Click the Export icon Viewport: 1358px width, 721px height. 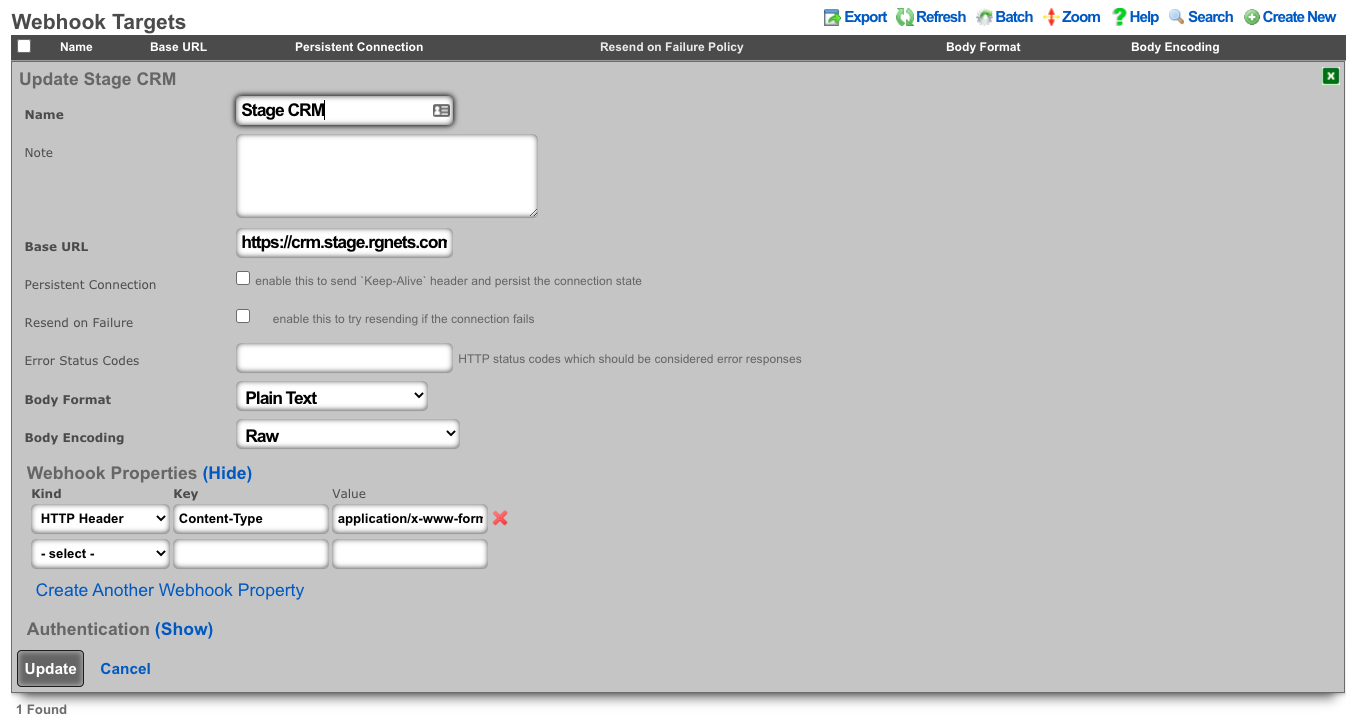pyautogui.click(x=832, y=17)
